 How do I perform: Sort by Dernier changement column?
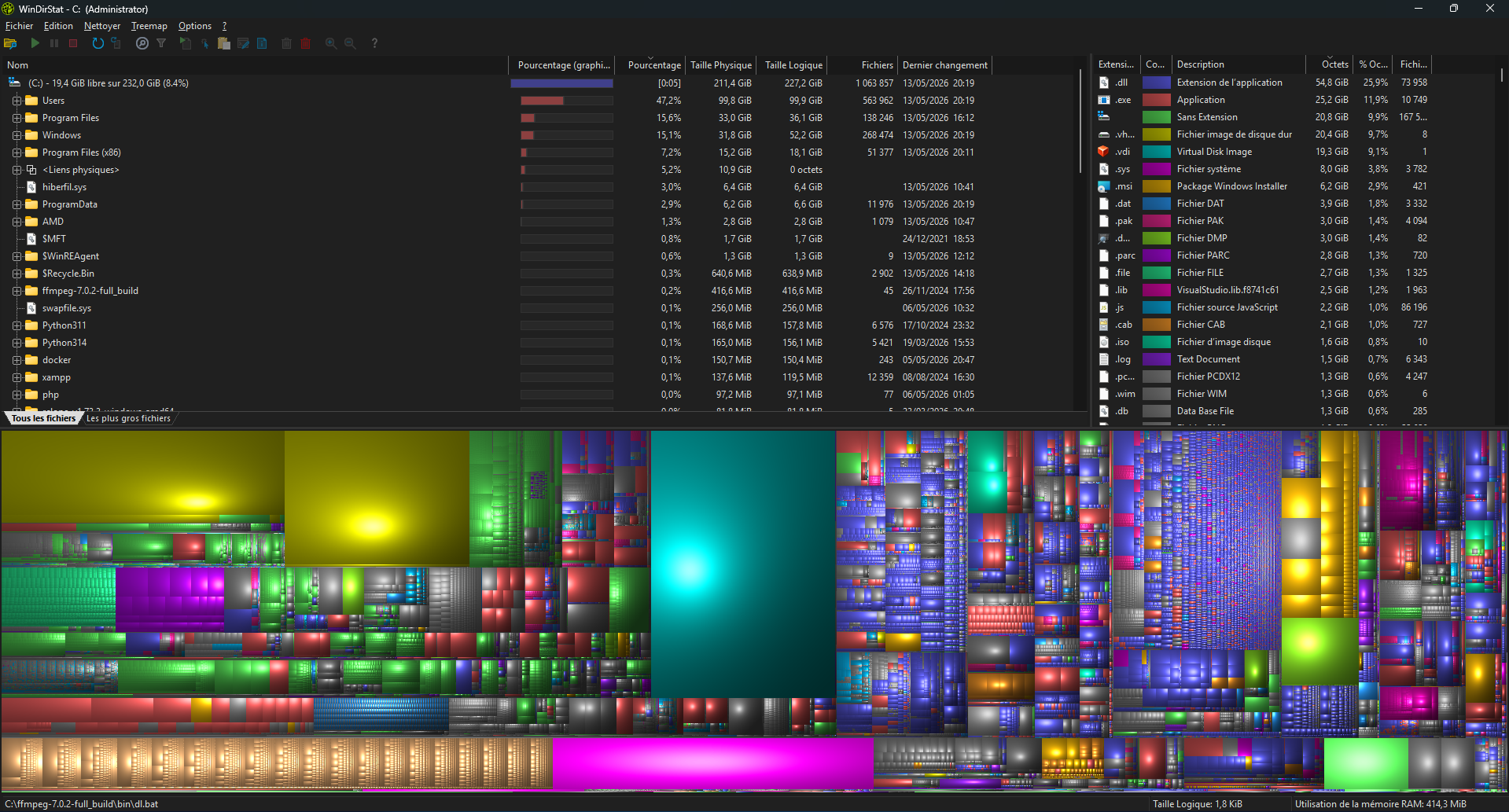pyautogui.click(x=944, y=65)
